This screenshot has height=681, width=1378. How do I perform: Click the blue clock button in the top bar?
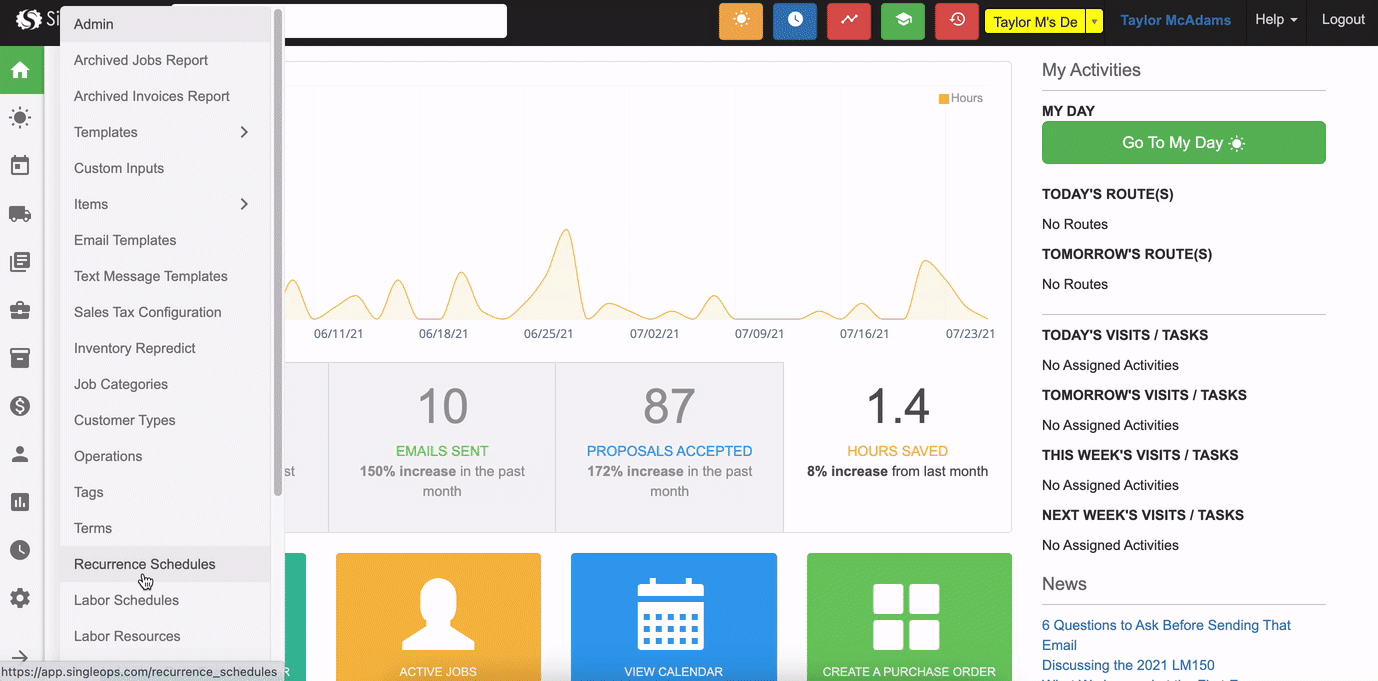point(795,20)
